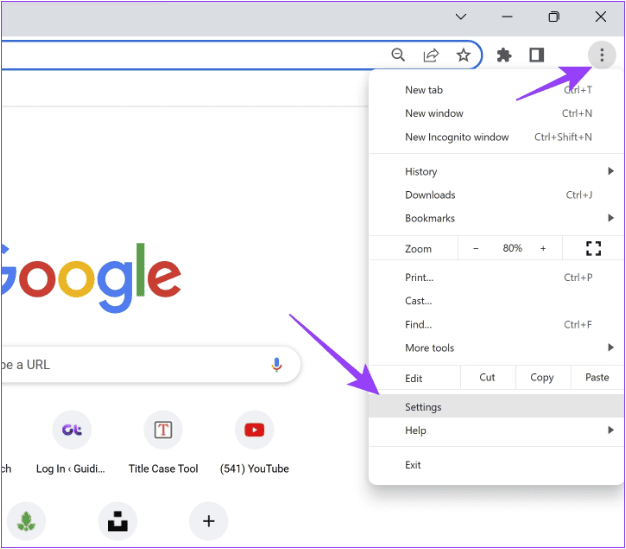Viewport: 626px width, 549px height.
Task: Select Settings from the menu
Action: click(x=424, y=407)
